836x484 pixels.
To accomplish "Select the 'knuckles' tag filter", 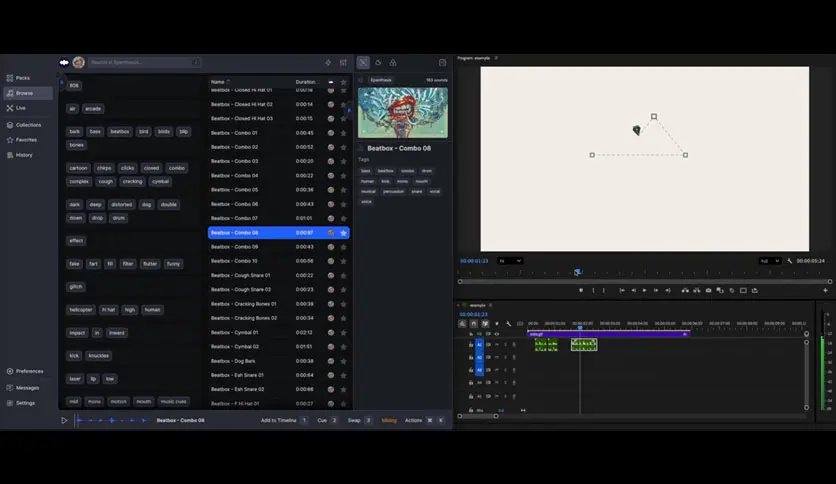I will tap(99, 356).
